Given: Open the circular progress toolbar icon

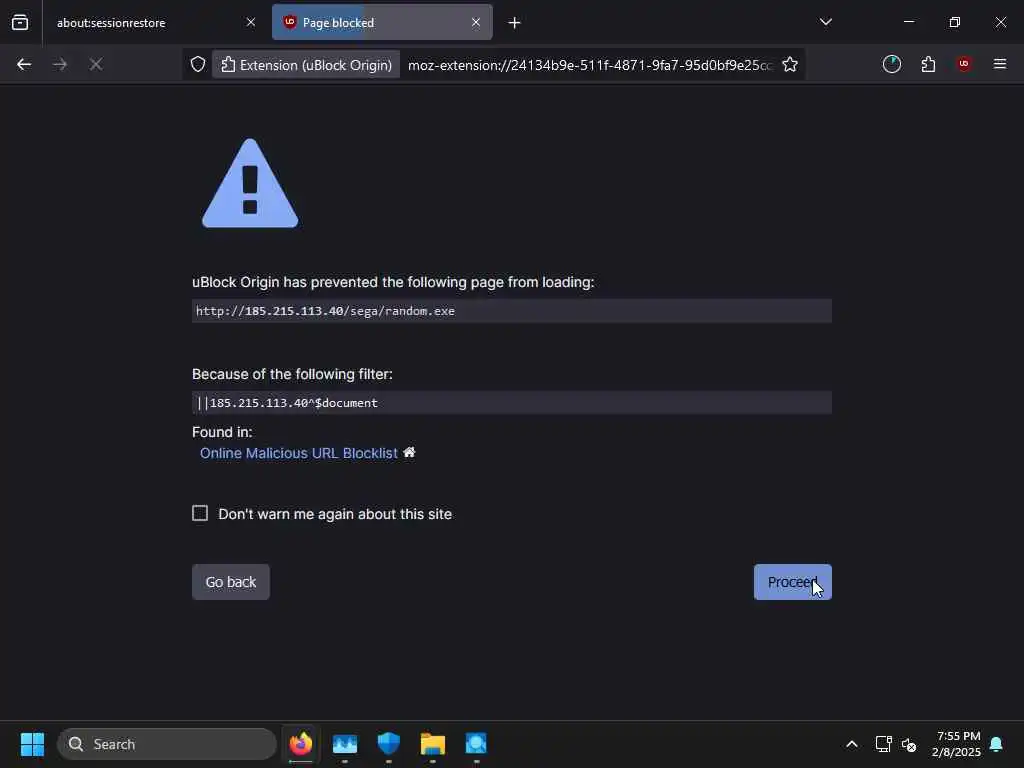Looking at the screenshot, I should [891, 64].
